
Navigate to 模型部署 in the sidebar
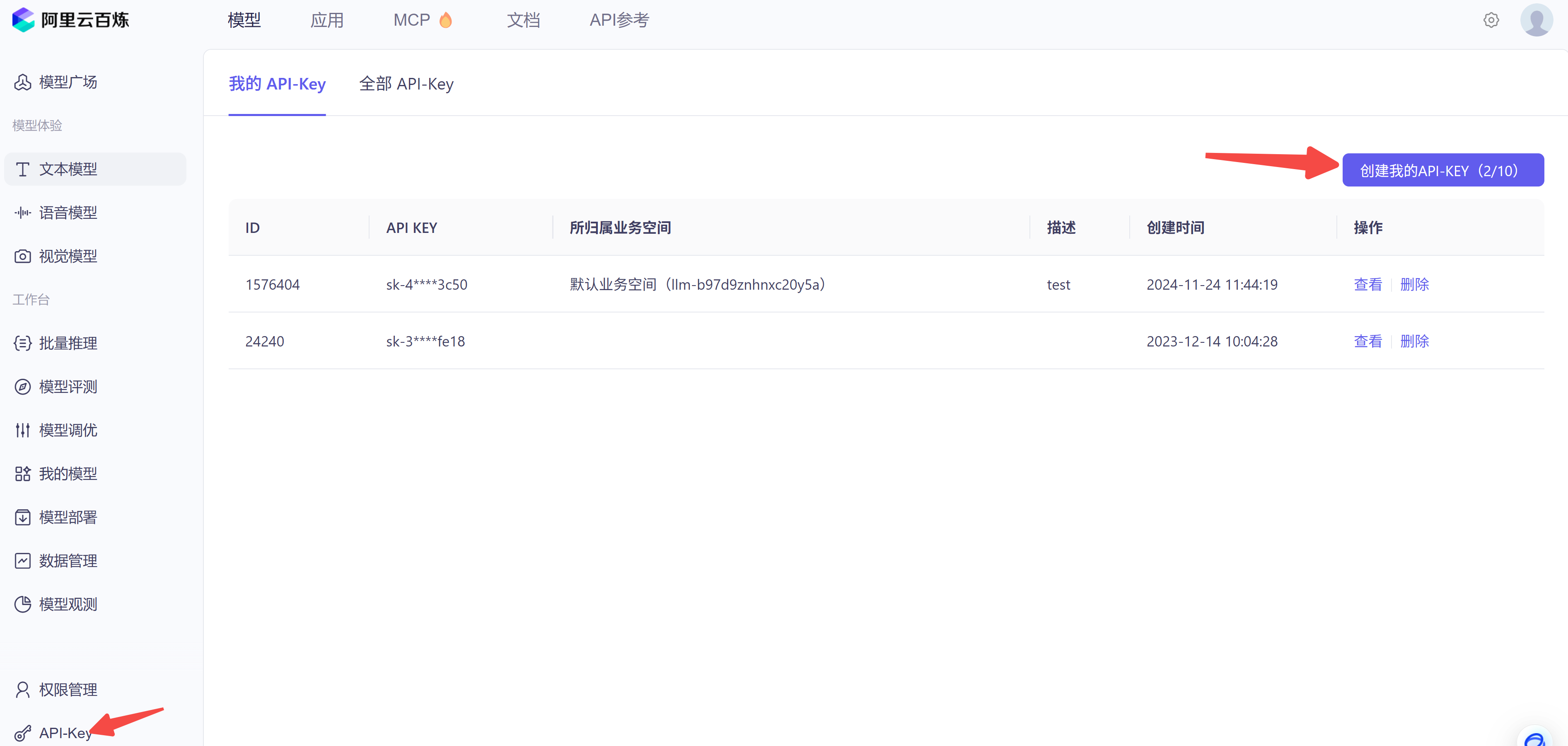tap(68, 518)
